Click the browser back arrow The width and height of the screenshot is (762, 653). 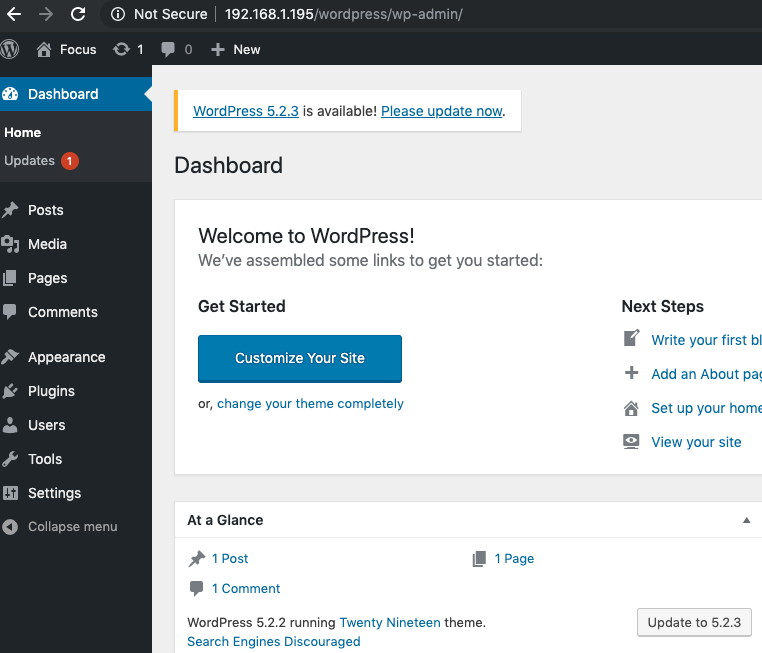(14, 14)
